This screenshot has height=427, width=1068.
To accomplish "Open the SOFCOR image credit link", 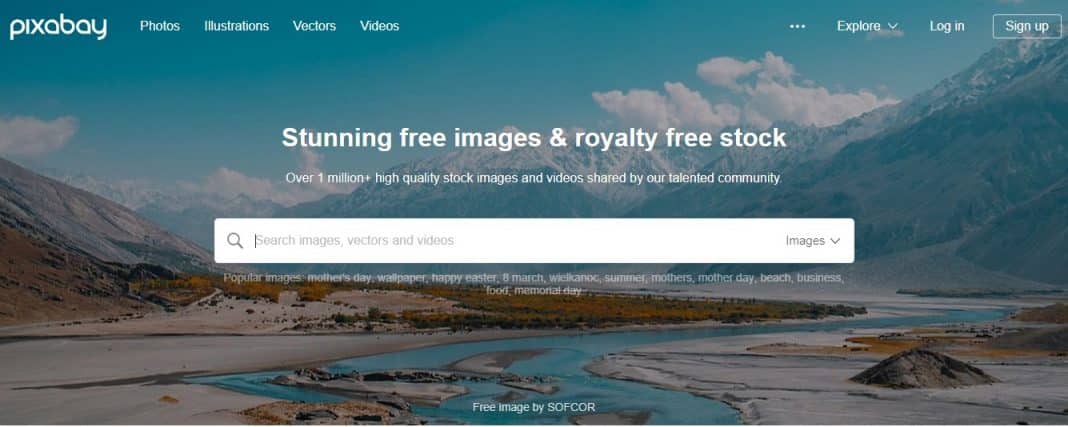I will (x=571, y=407).
